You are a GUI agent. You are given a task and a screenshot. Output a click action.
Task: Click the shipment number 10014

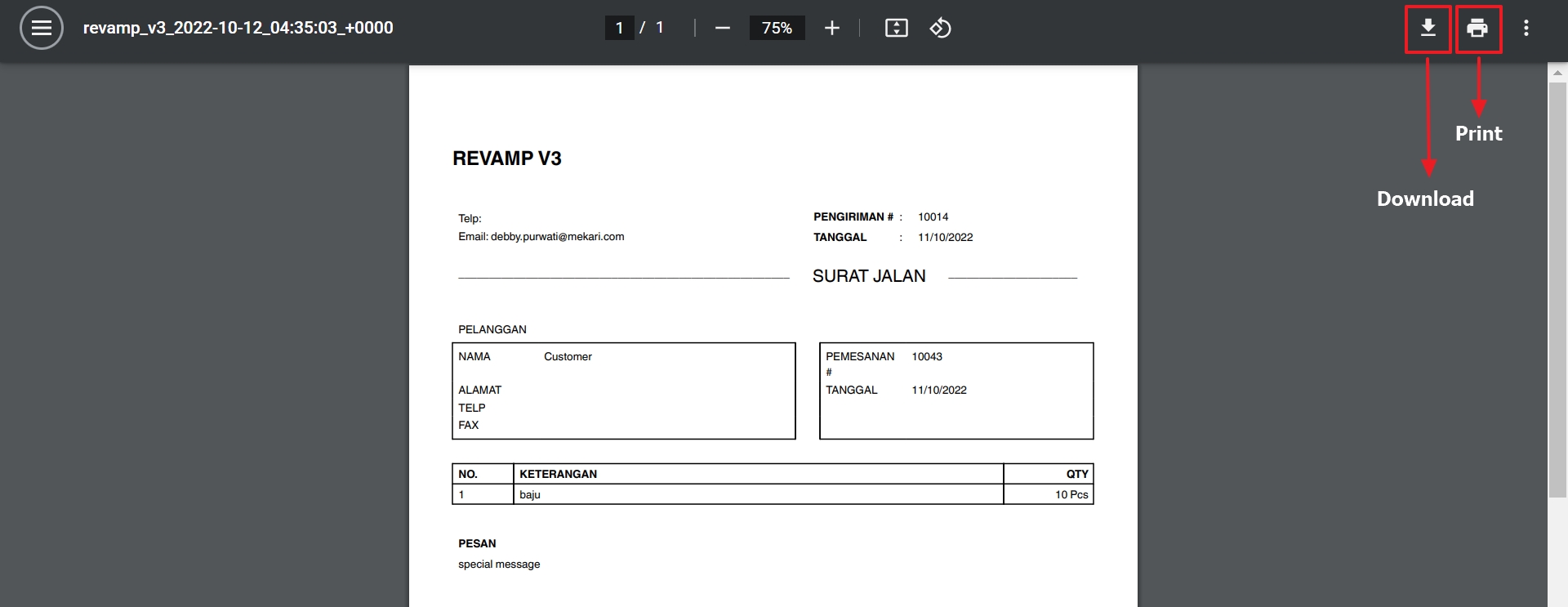[933, 217]
